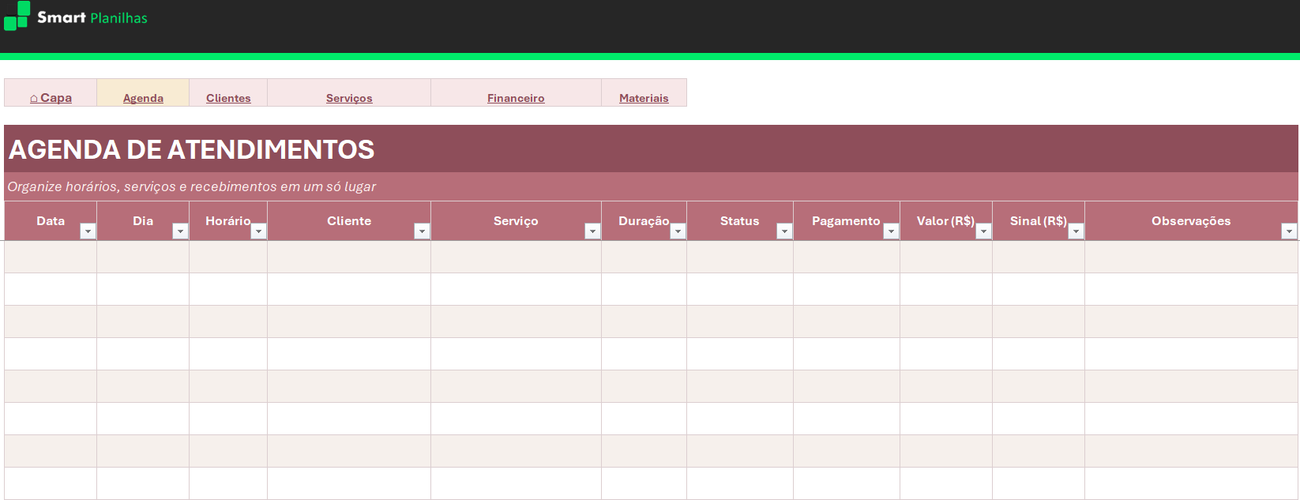Click the Smart Planilhas logo icon
This screenshot has height=500, width=1300.
(x=17, y=16)
